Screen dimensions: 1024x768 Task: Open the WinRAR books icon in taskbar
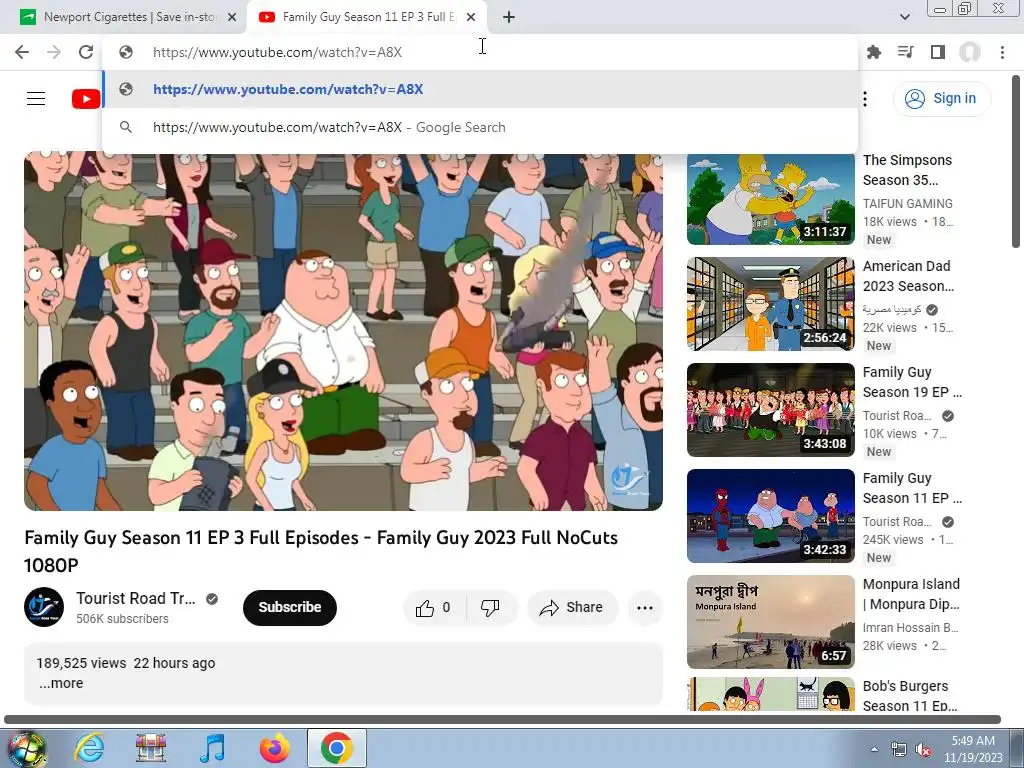pos(151,748)
